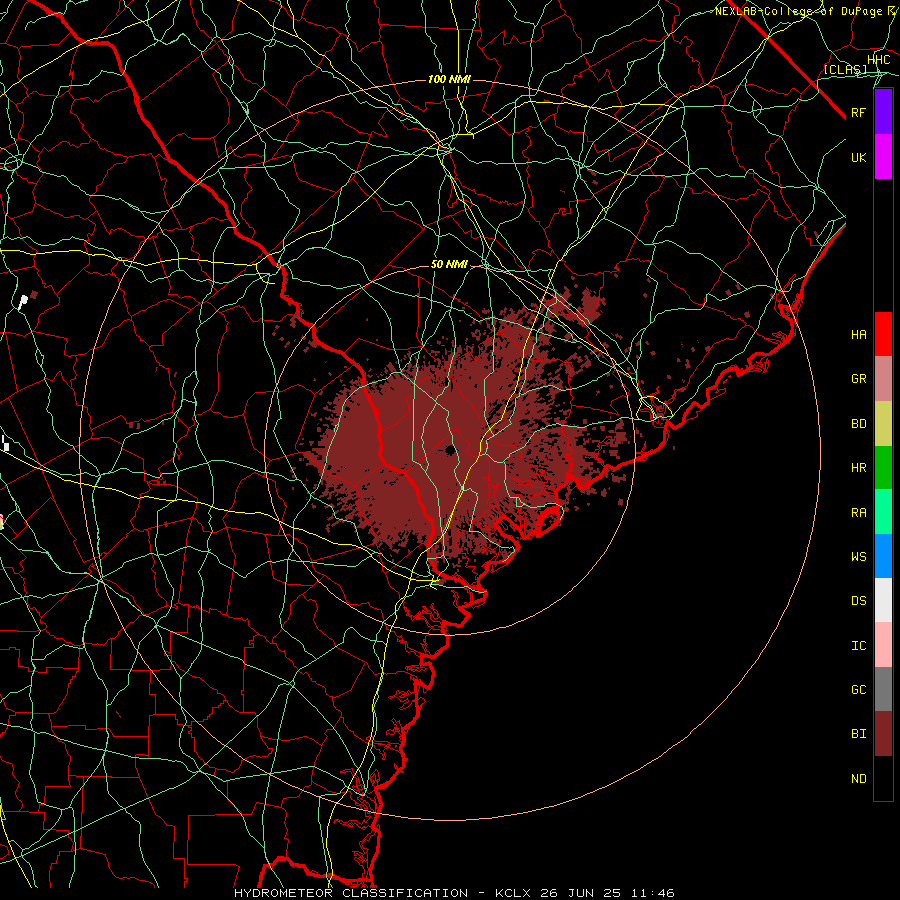The height and width of the screenshot is (900, 900).
Task: Click the GR legend label
Action: coord(858,379)
